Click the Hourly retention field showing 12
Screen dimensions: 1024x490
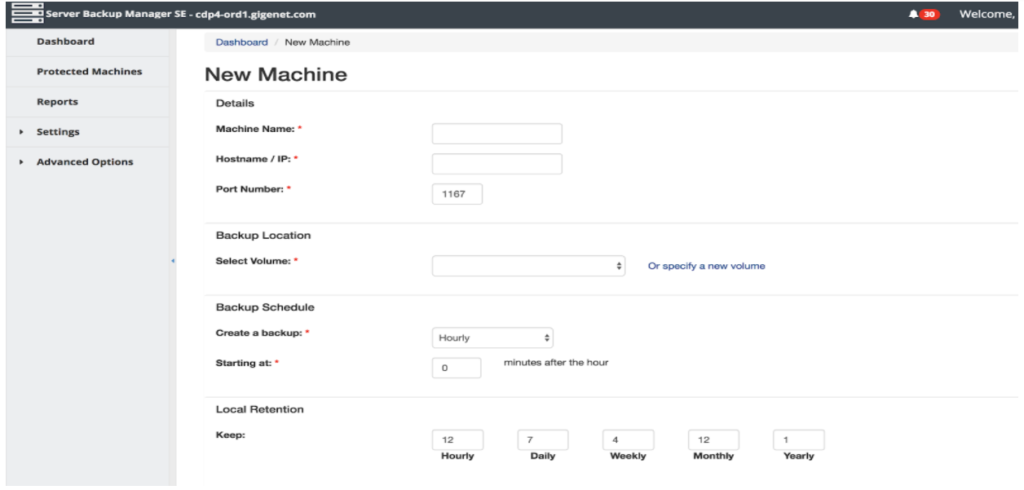[x=458, y=440]
